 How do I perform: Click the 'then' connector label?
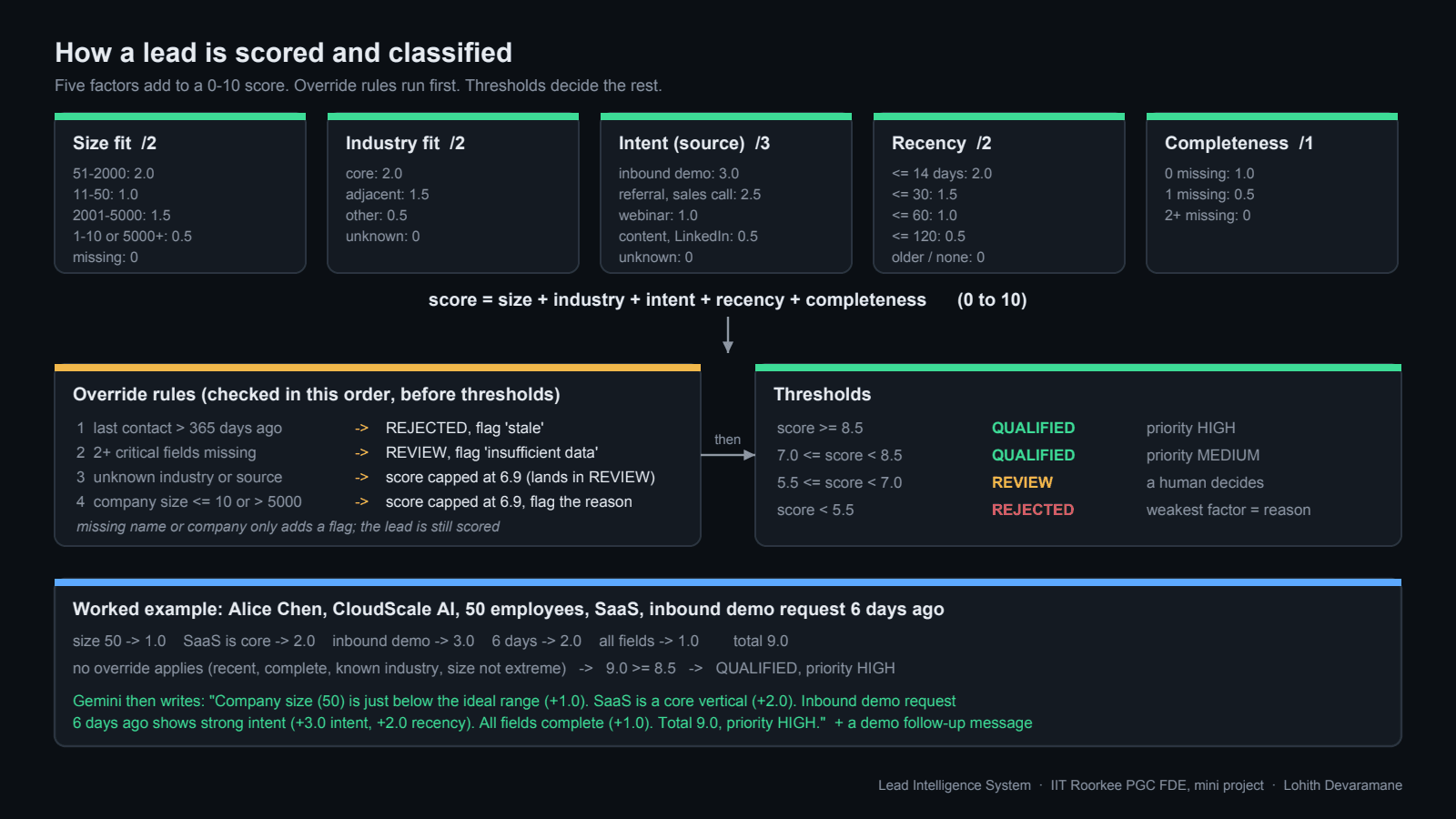pyautogui.click(x=727, y=439)
